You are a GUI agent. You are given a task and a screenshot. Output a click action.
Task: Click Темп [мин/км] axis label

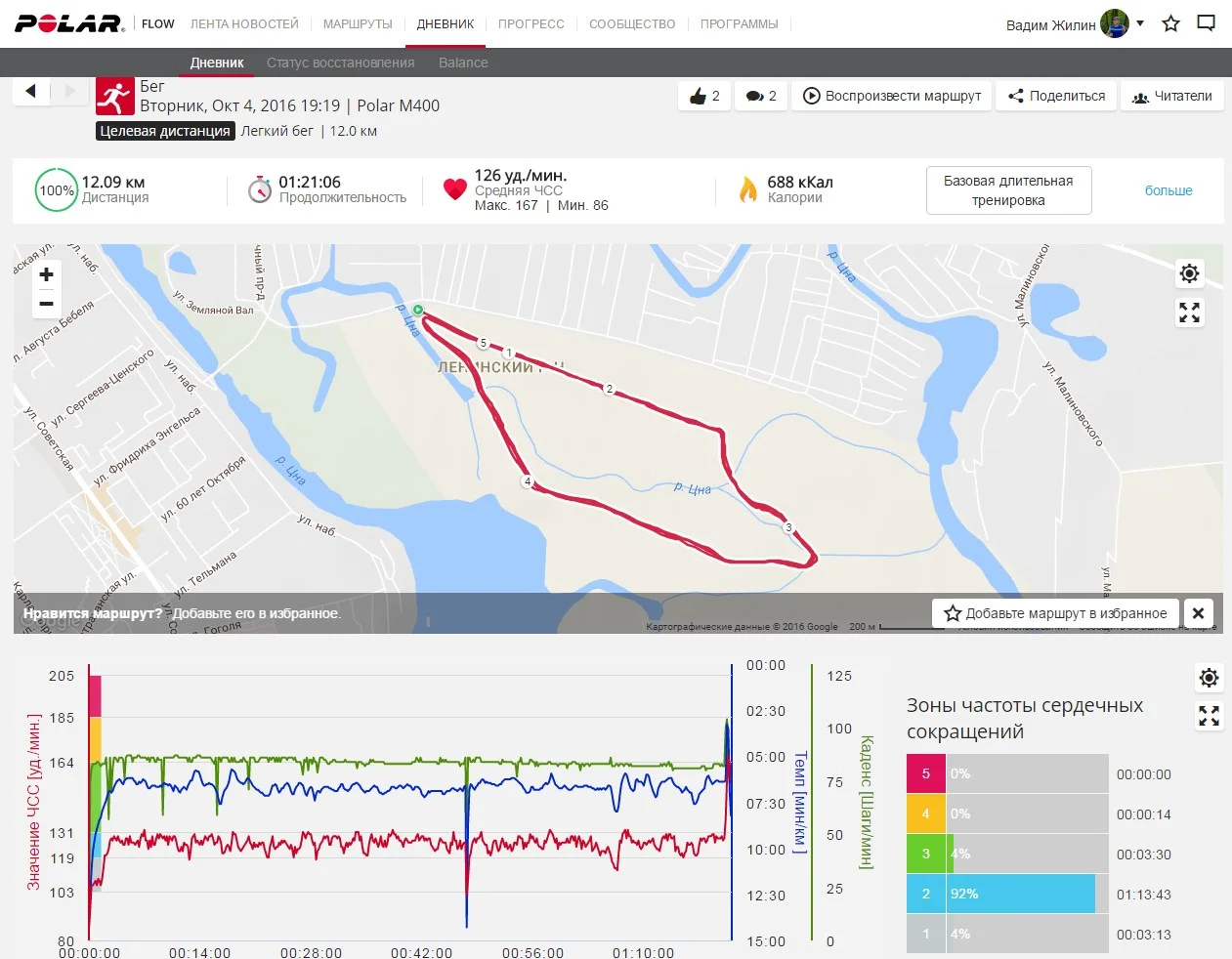tap(799, 803)
